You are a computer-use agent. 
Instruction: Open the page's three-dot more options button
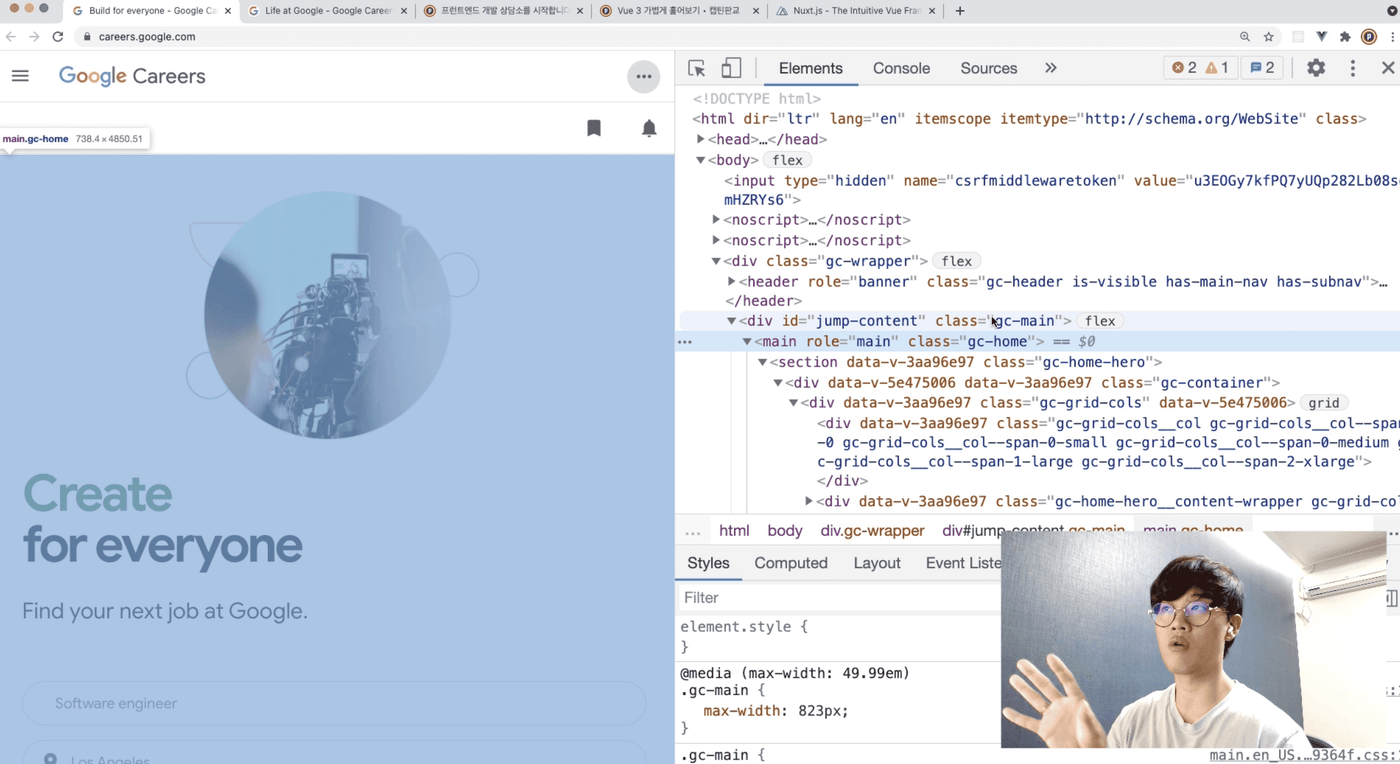click(x=643, y=76)
